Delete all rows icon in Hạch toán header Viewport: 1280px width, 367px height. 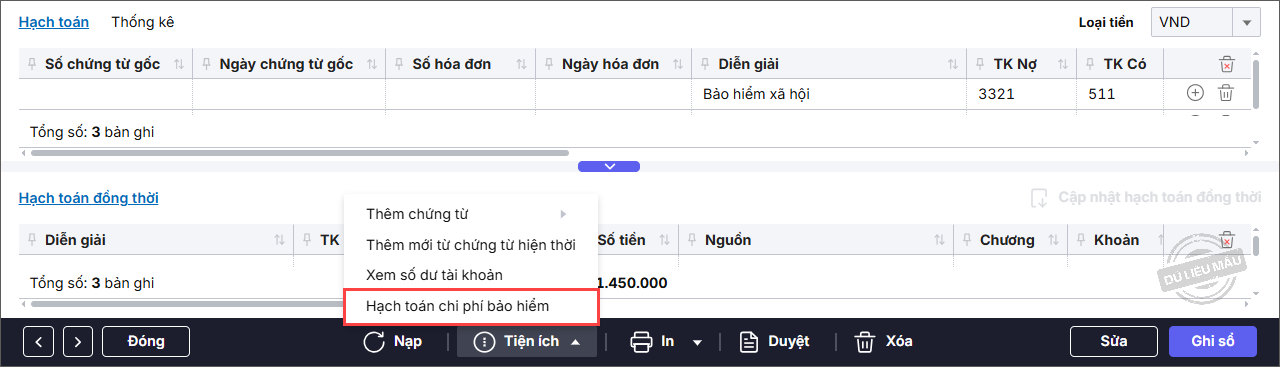tap(1226, 64)
